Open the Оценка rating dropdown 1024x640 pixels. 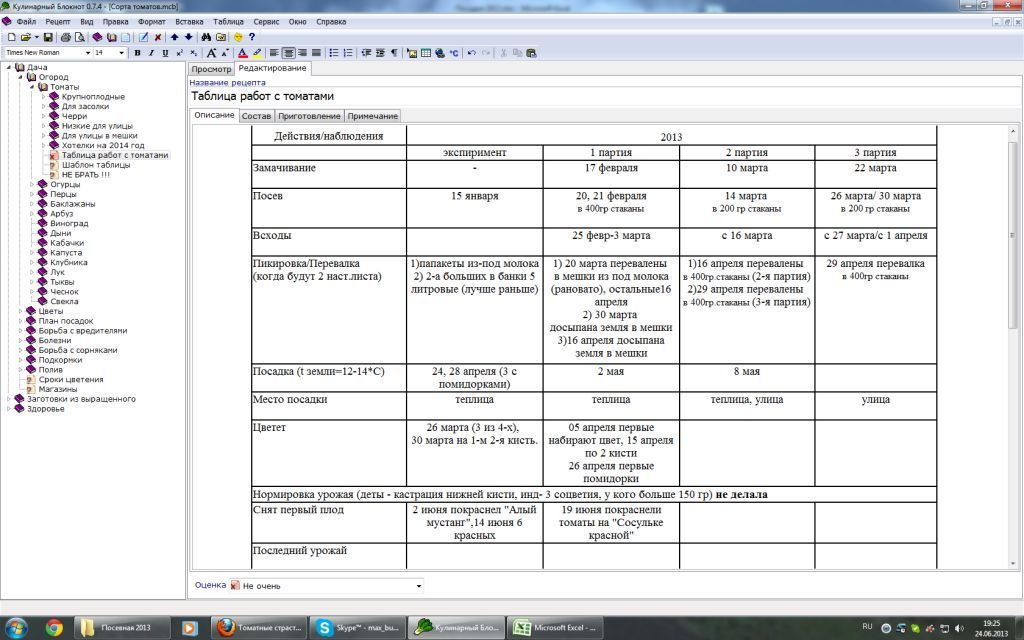coord(418,586)
